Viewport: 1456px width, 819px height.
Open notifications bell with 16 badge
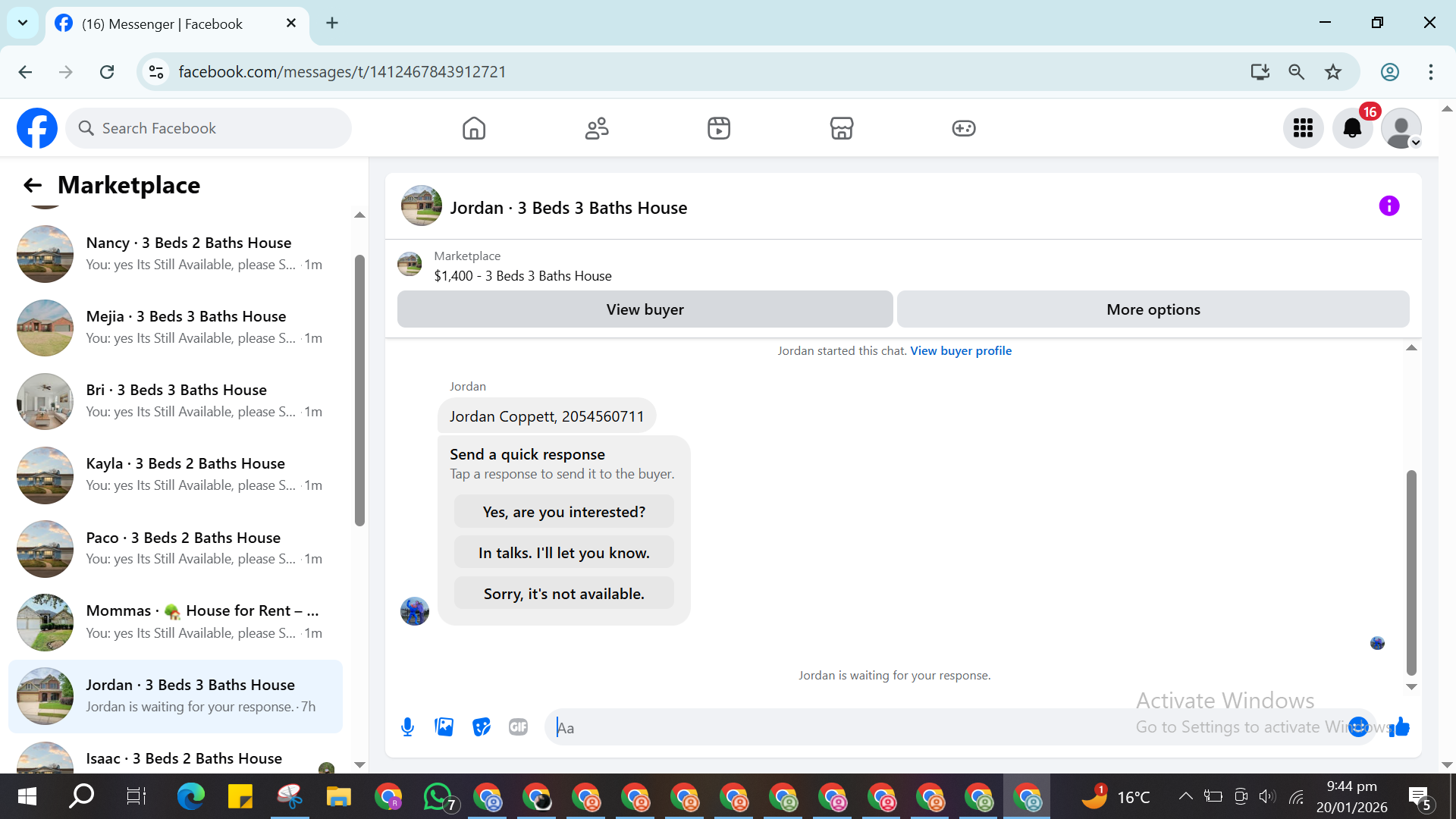(x=1353, y=128)
